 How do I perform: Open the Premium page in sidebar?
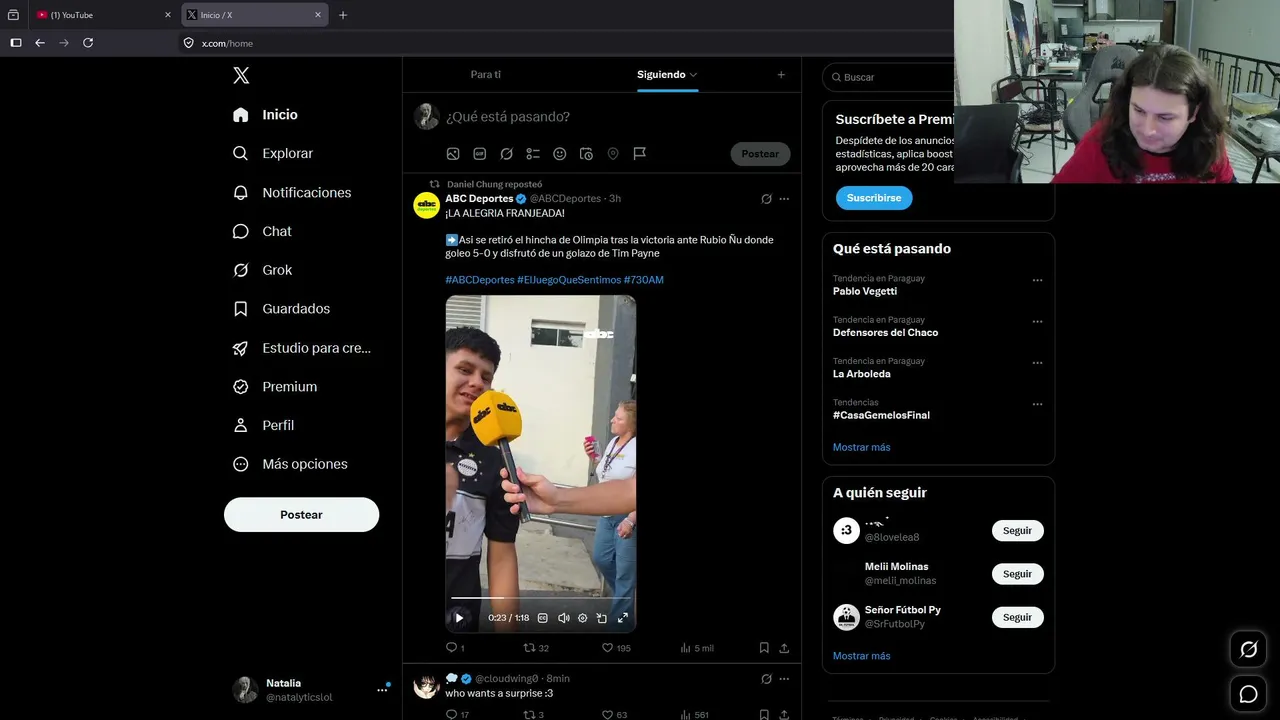(x=275, y=387)
